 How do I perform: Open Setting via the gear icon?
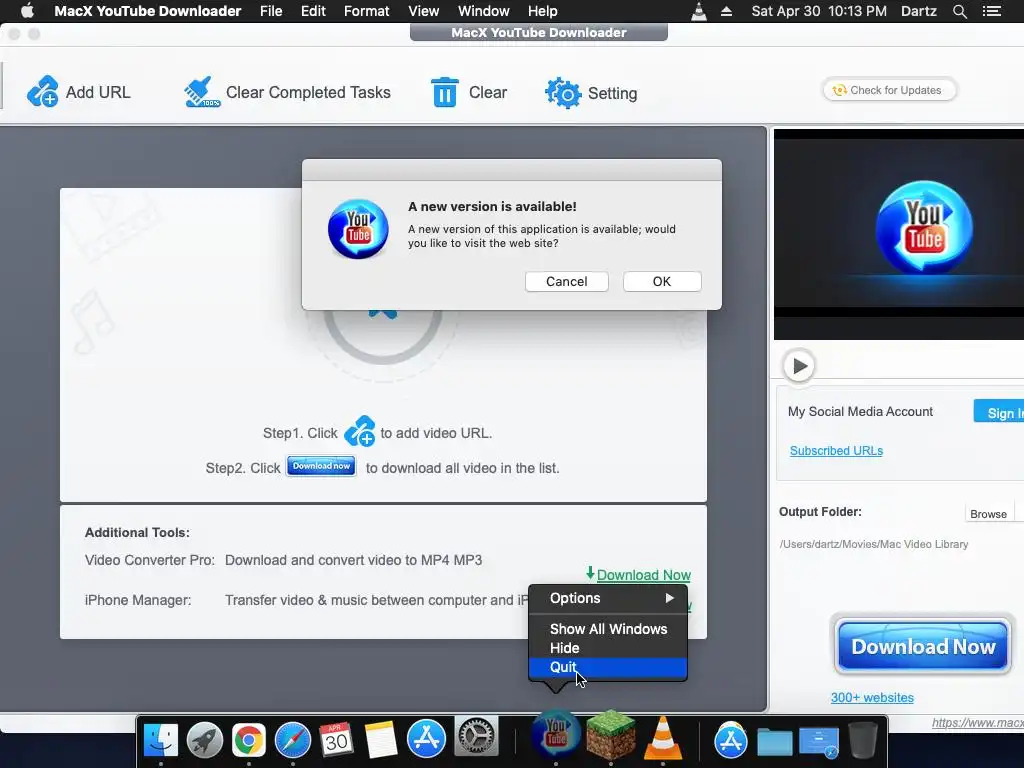(562, 93)
